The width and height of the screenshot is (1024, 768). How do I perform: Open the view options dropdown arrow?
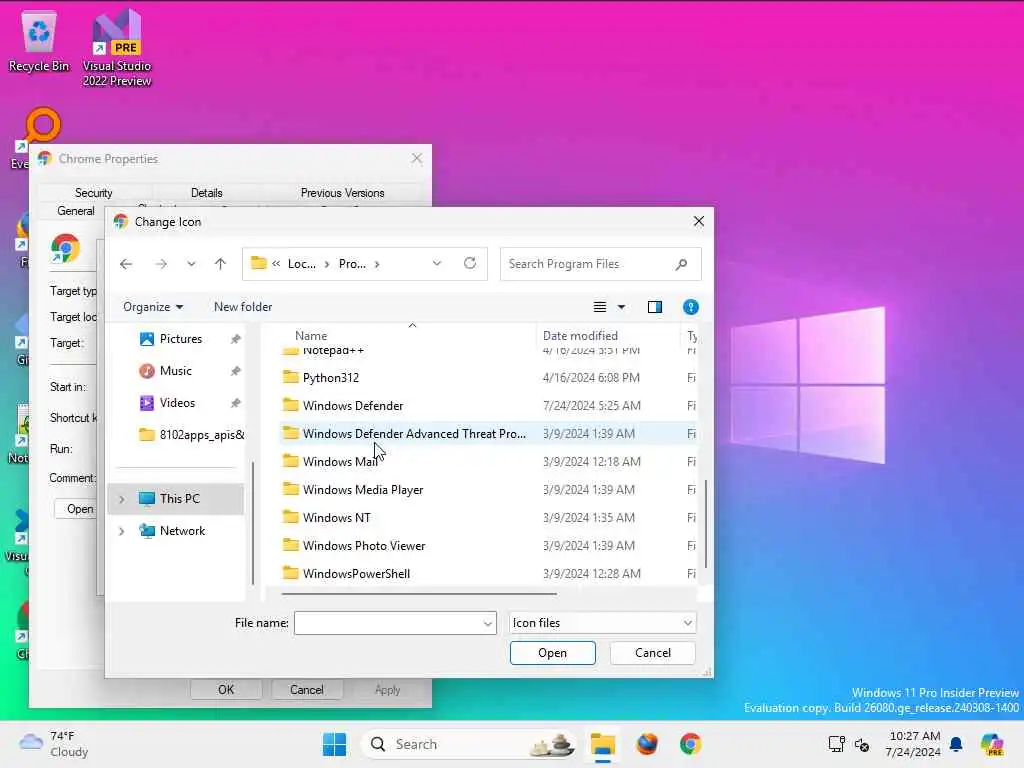[621, 307]
